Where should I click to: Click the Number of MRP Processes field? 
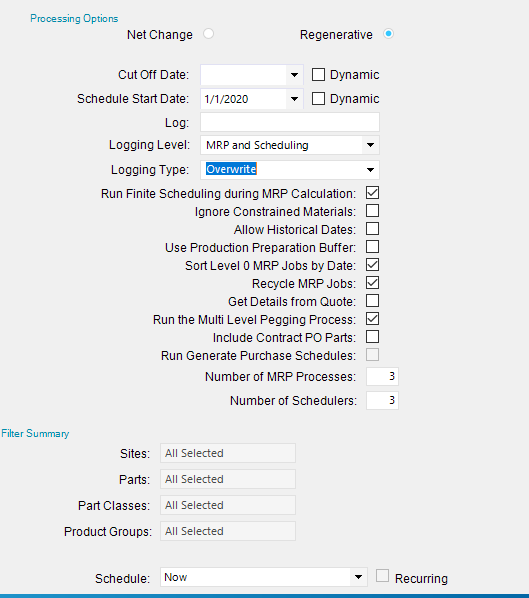pyautogui.click(x=382, y=376)
